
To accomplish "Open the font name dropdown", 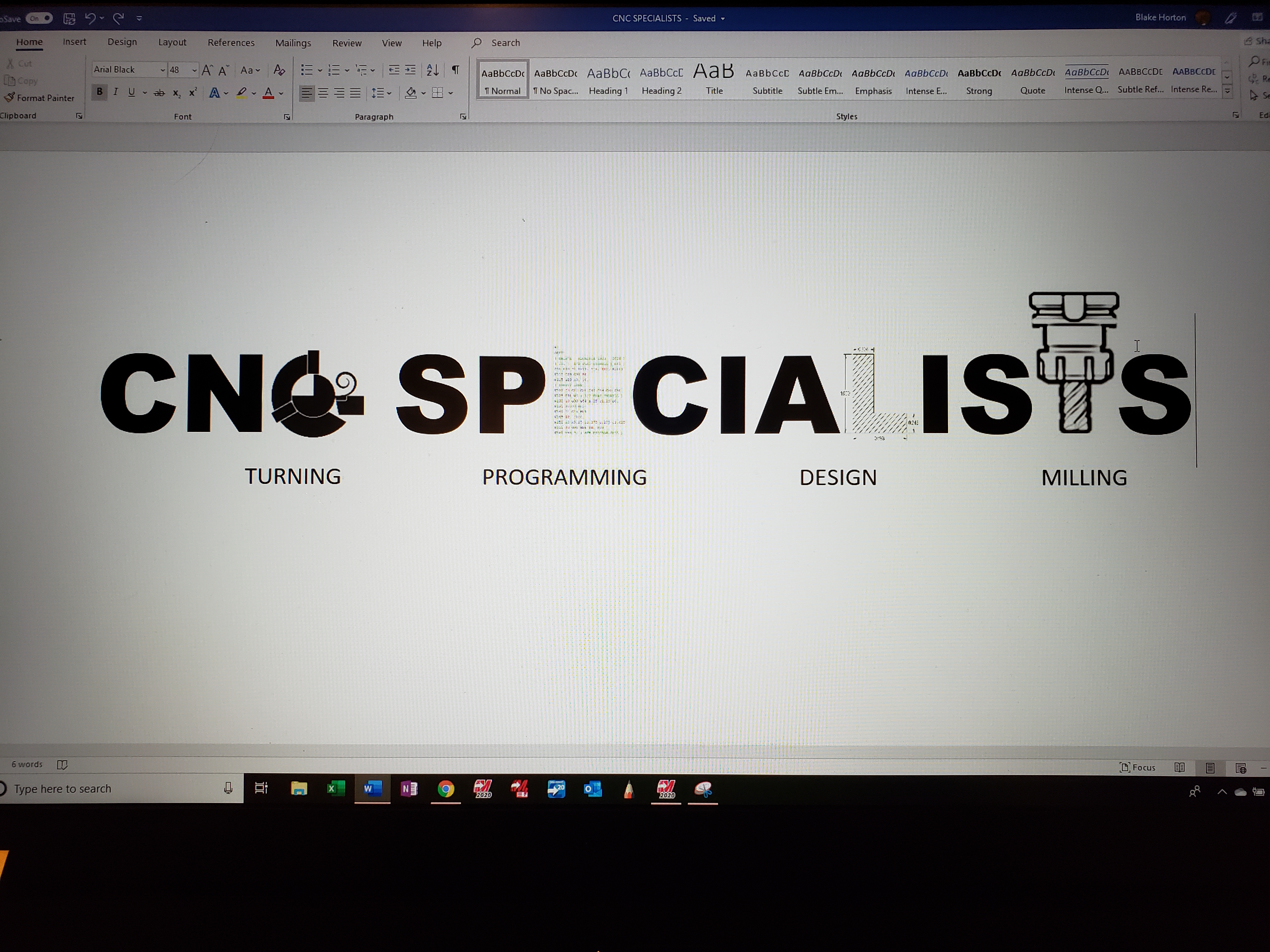I will click(163, 70).
